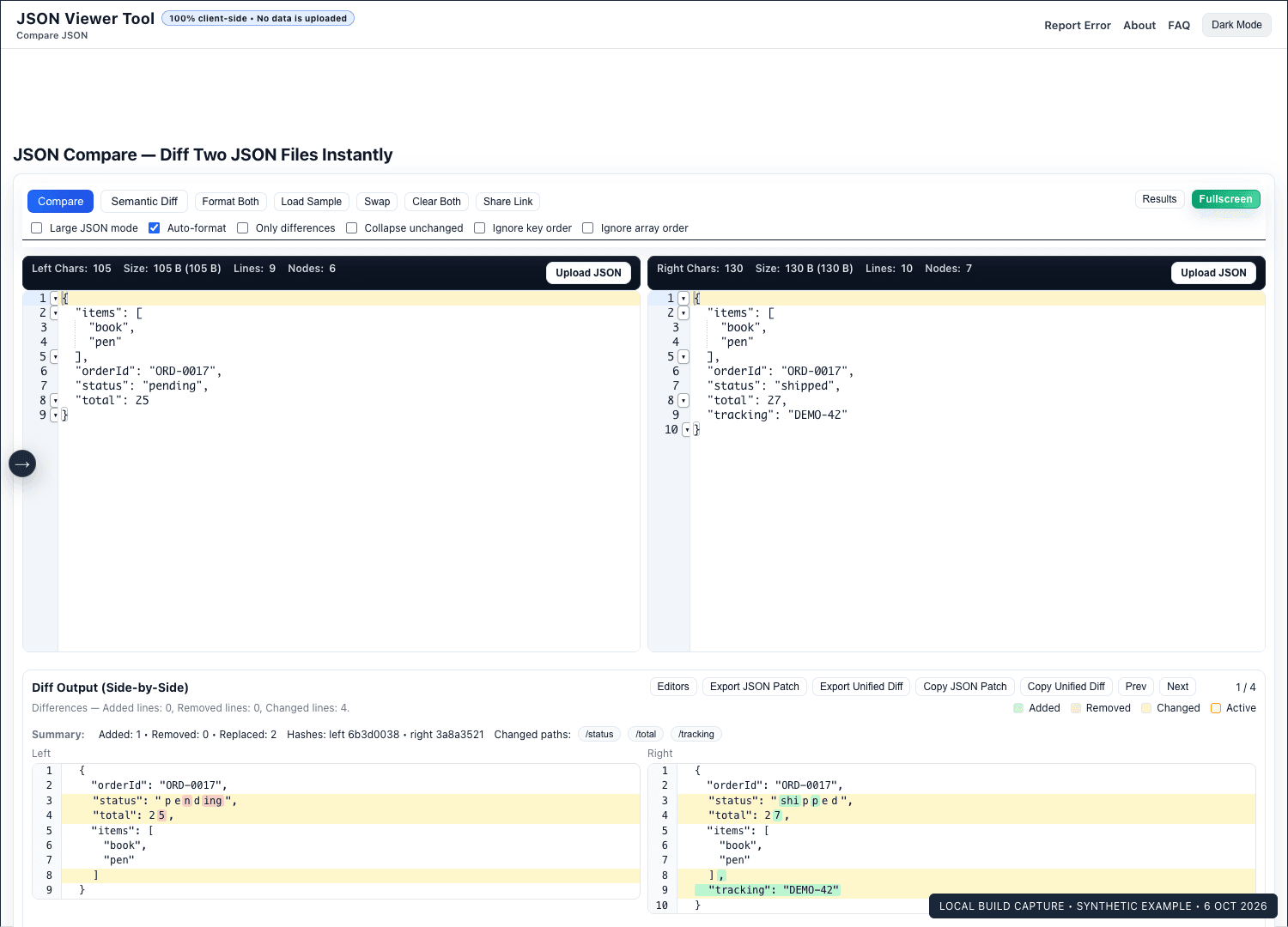The width and height of the screenshot is (1288, 927).
Task: Enable Collapse unchanged option
Action: pyautogui.click(x=352, y=228)
